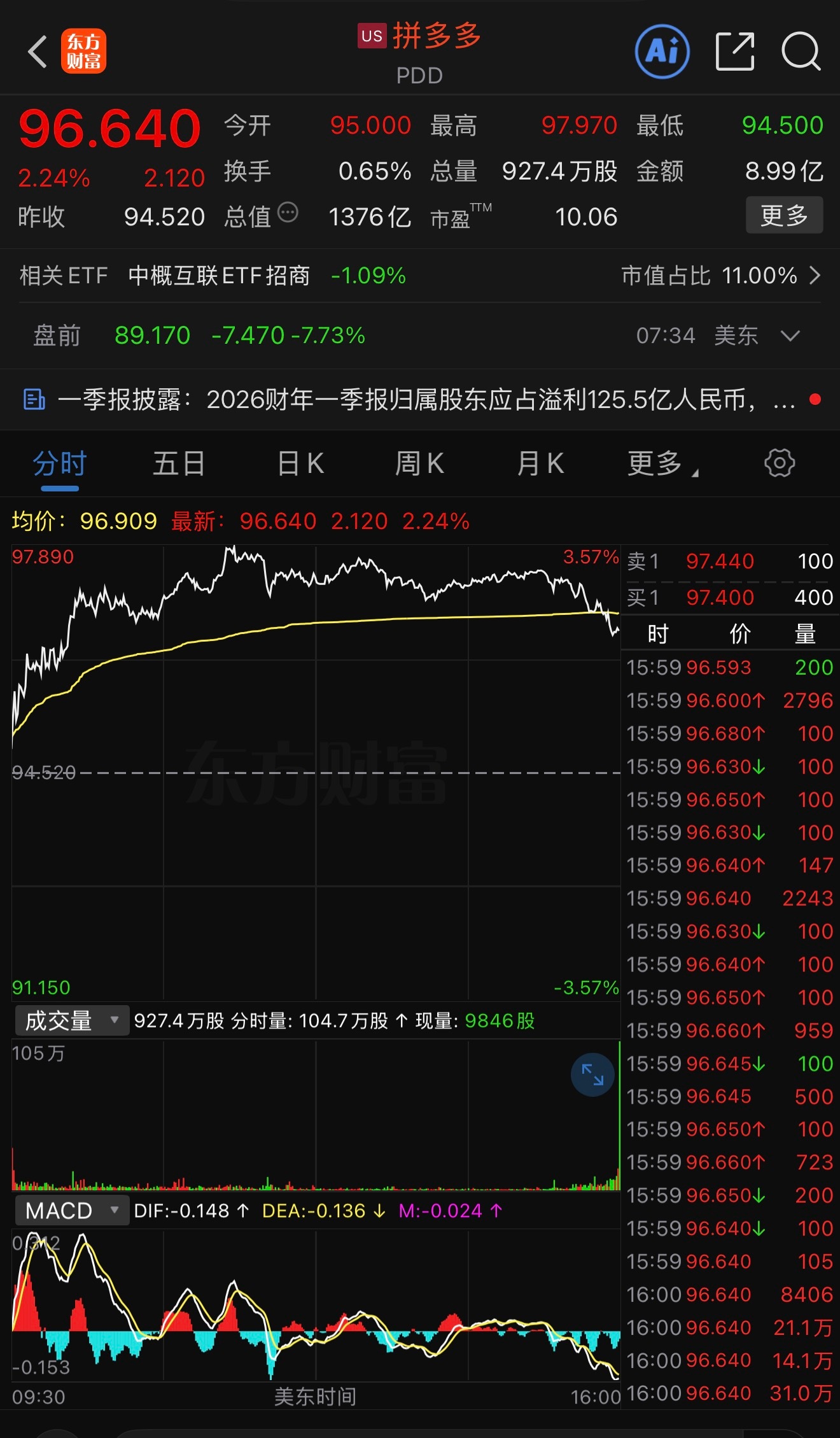Image resolution: width=840 pixels, height=1438 pixels.
Task: Switch to the 月K tab
Action: [540, 463]
